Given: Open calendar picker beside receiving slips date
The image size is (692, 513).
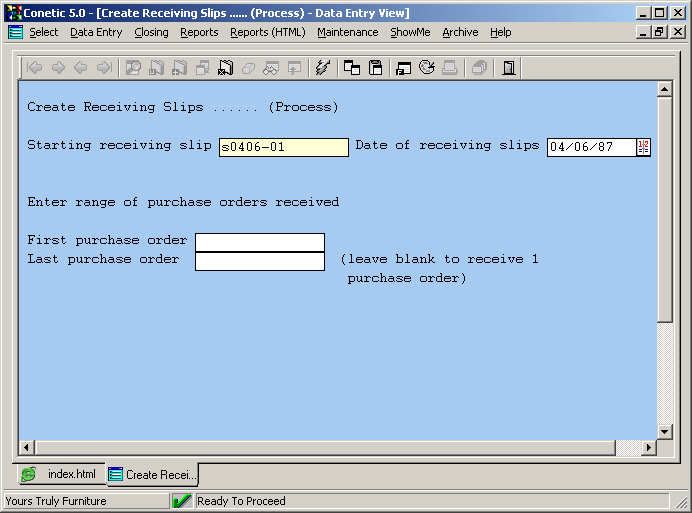Looking at the screenshot, I should click(x=643, y=147).
